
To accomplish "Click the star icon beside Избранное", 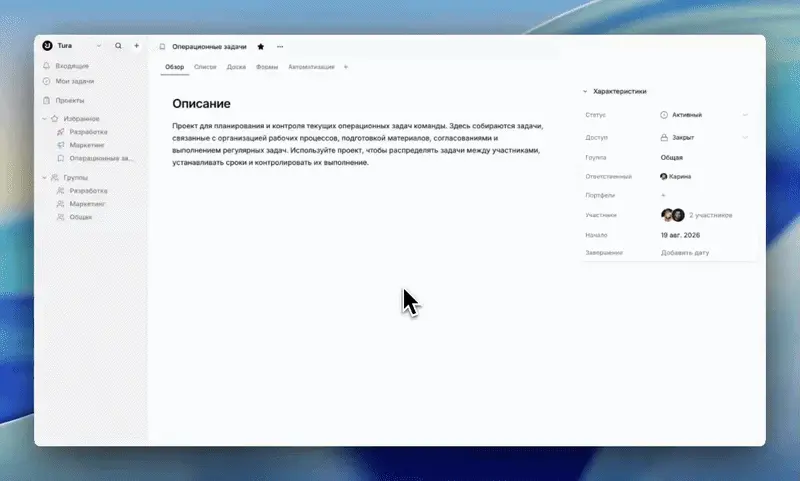I will pyautogui.click(x=55, y=119).
